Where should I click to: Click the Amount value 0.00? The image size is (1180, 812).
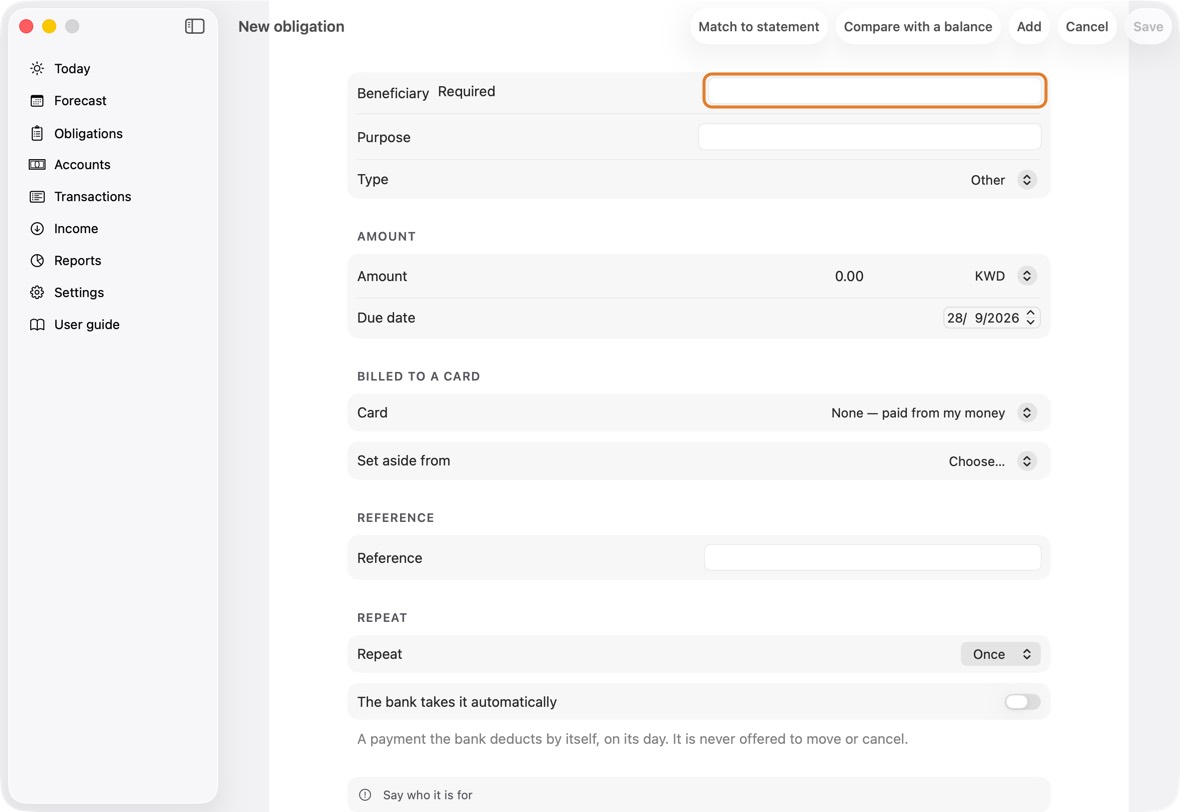pos(849,276)
